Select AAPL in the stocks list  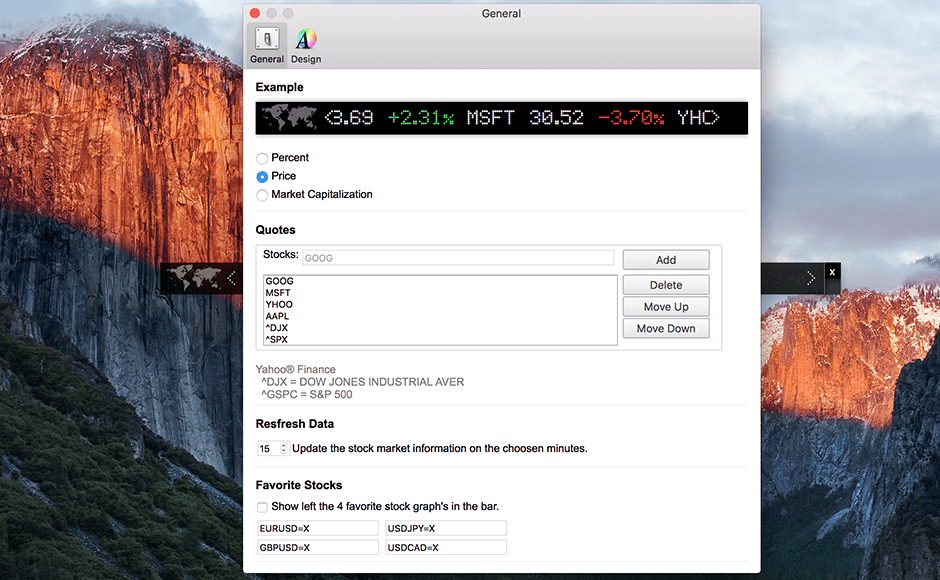click(440, 316)
